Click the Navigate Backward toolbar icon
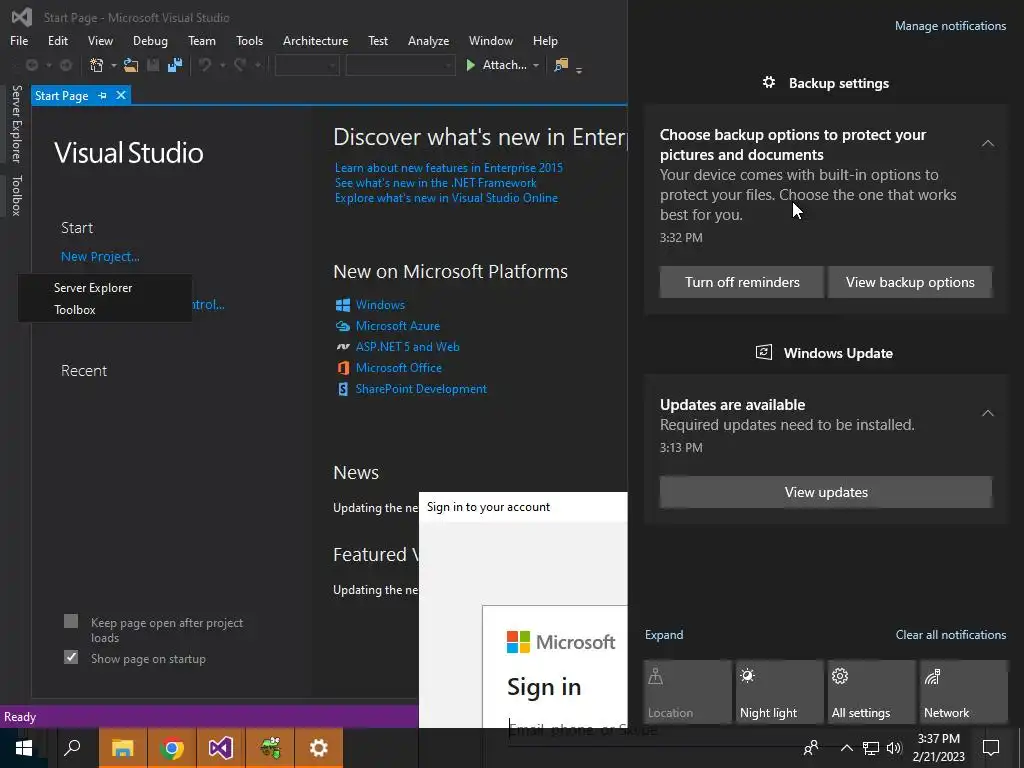 [31, 65]
